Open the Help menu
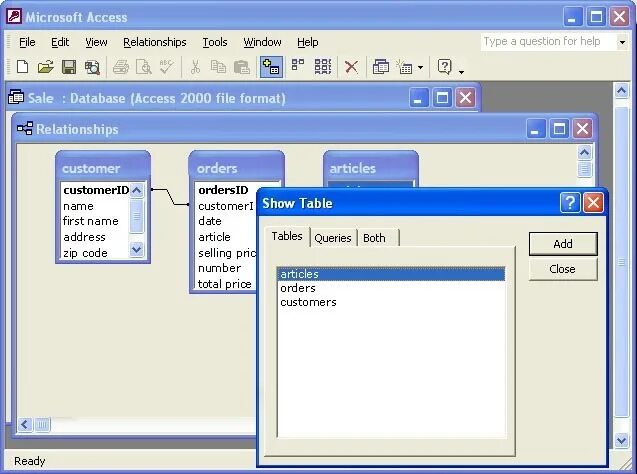This screenshot has width=637, height=474. pyautogui.click(x=308, y=42)
